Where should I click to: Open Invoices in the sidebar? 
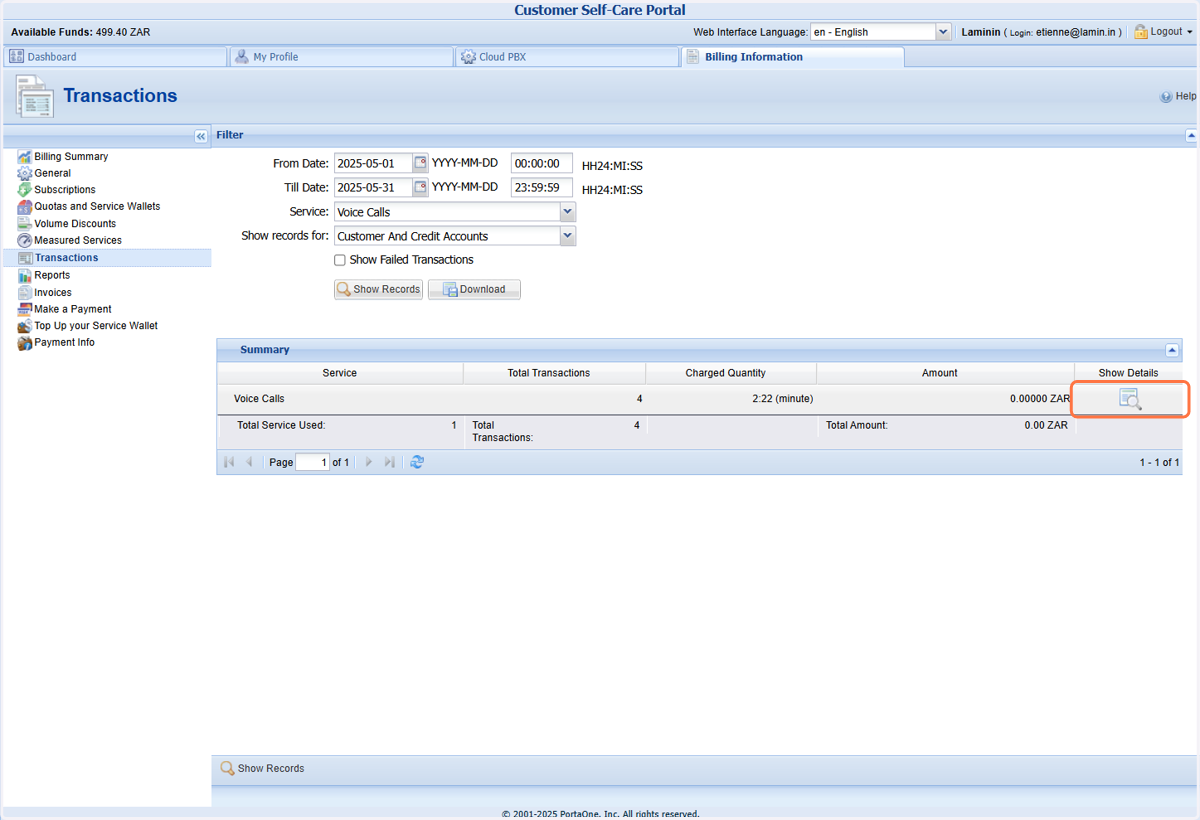pyautogui.click(x=53, y=292)
